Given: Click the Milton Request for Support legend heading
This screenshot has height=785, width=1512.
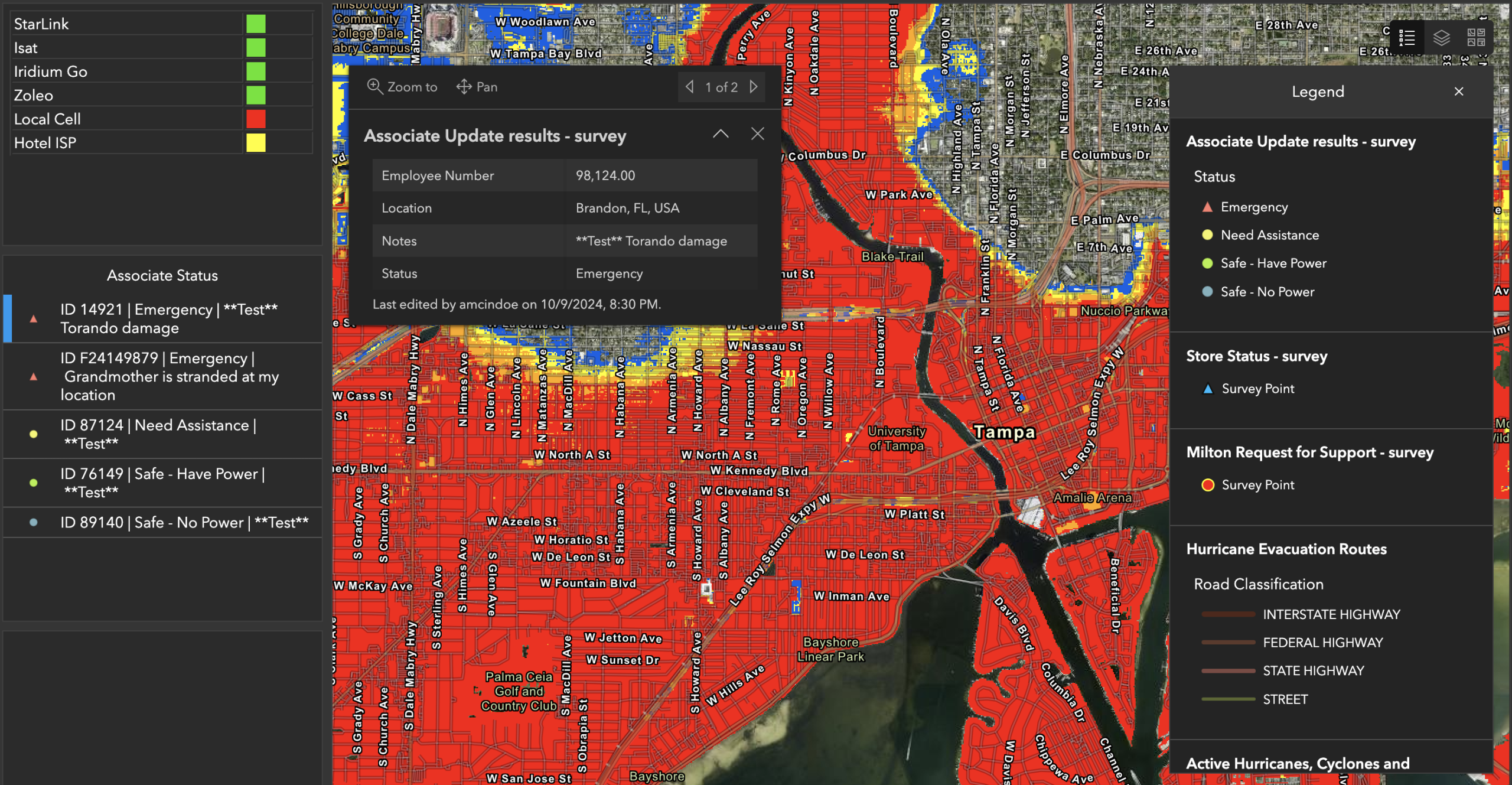Looking at the screenshot, I should point(1310,452).
